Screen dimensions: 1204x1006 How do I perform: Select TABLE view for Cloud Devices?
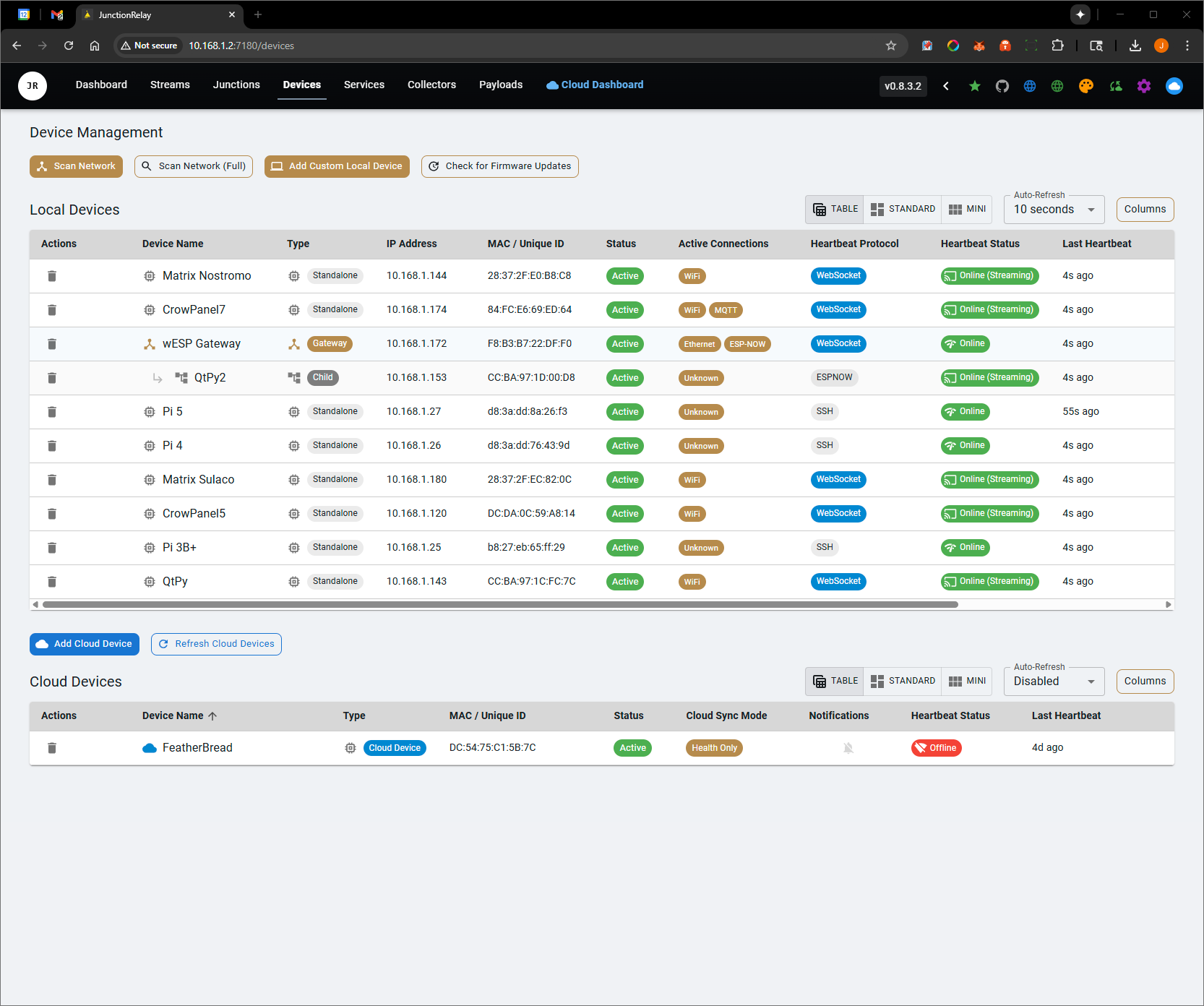pyautogui.click(x=835, y=681)
